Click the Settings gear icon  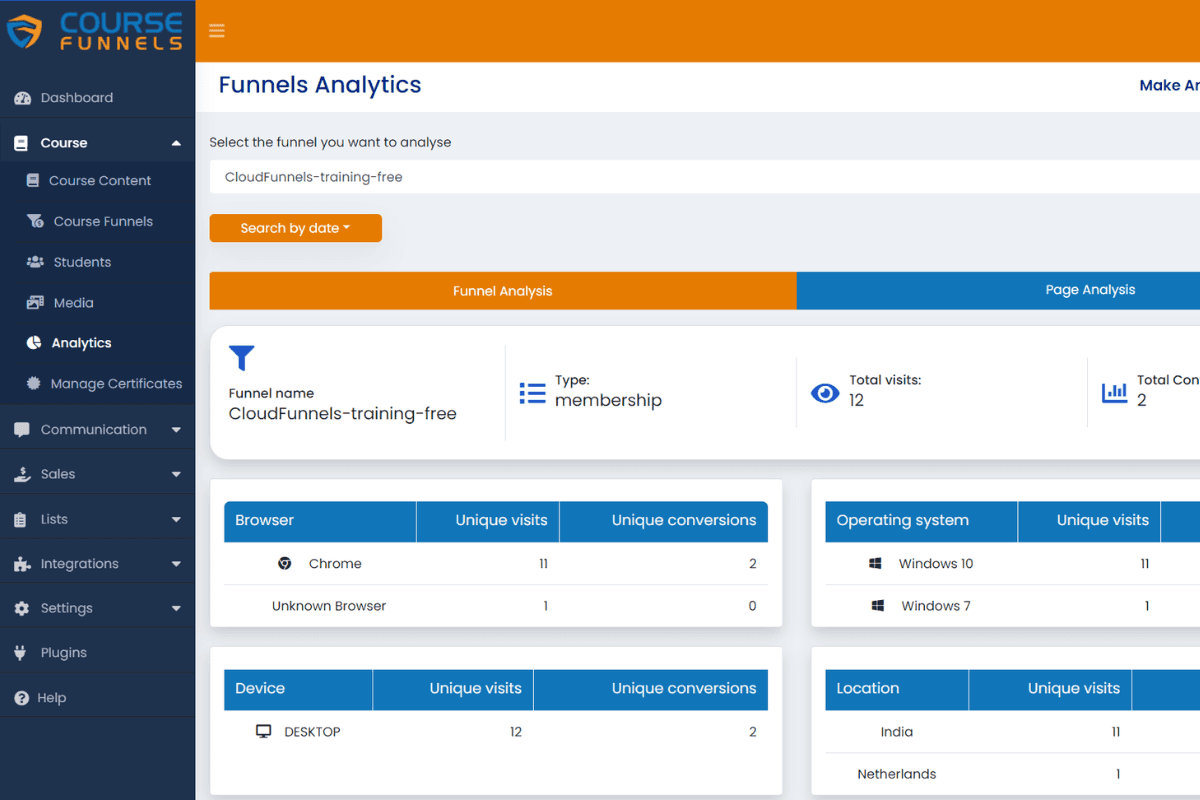(22, 608)
